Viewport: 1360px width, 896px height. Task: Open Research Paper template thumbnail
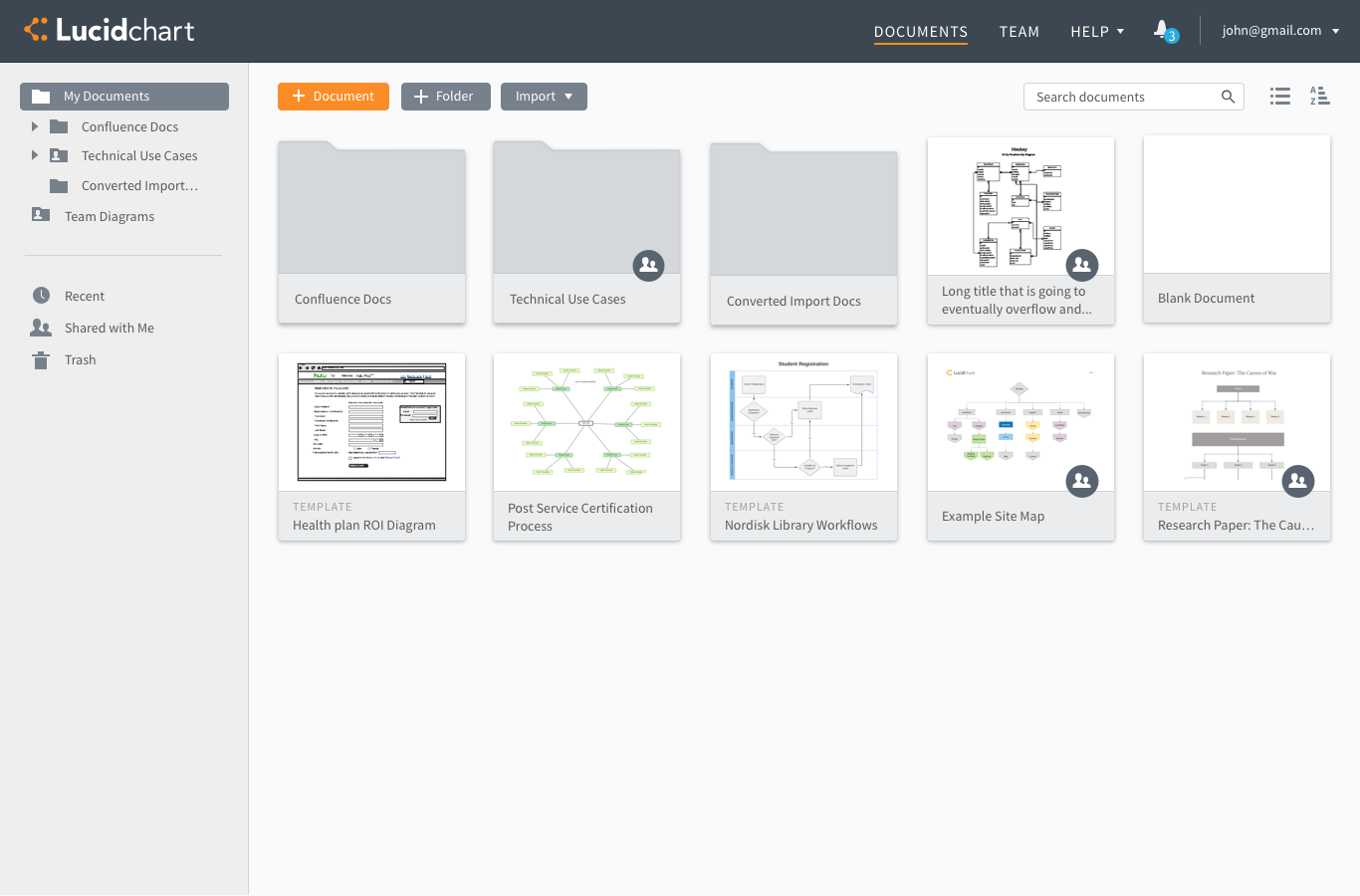coord(1237,422)
